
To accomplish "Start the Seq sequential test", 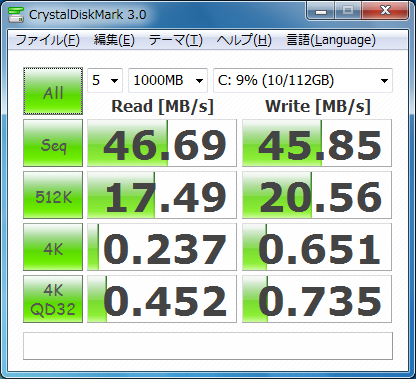I will tap(53, 143).
